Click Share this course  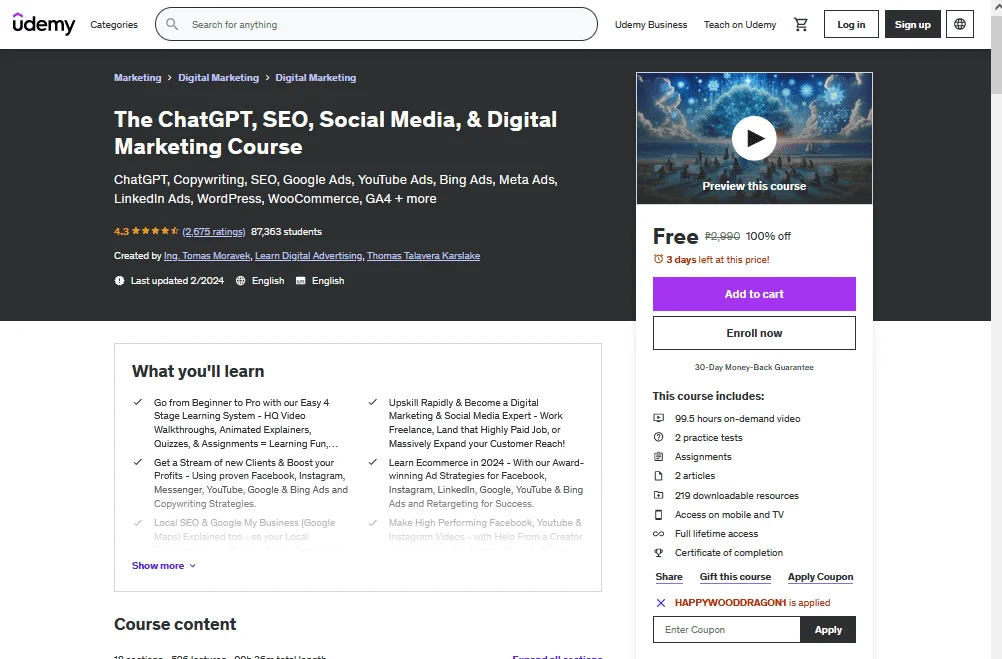[x=669, y=577]
